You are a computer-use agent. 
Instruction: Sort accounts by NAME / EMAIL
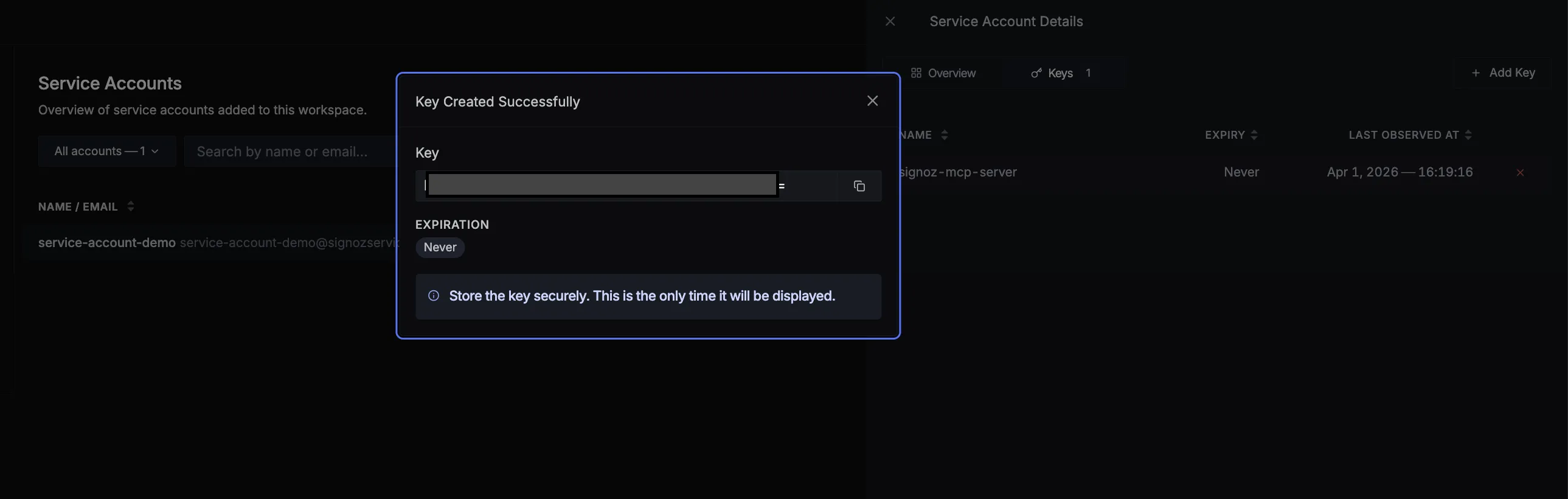coord(130,206)
